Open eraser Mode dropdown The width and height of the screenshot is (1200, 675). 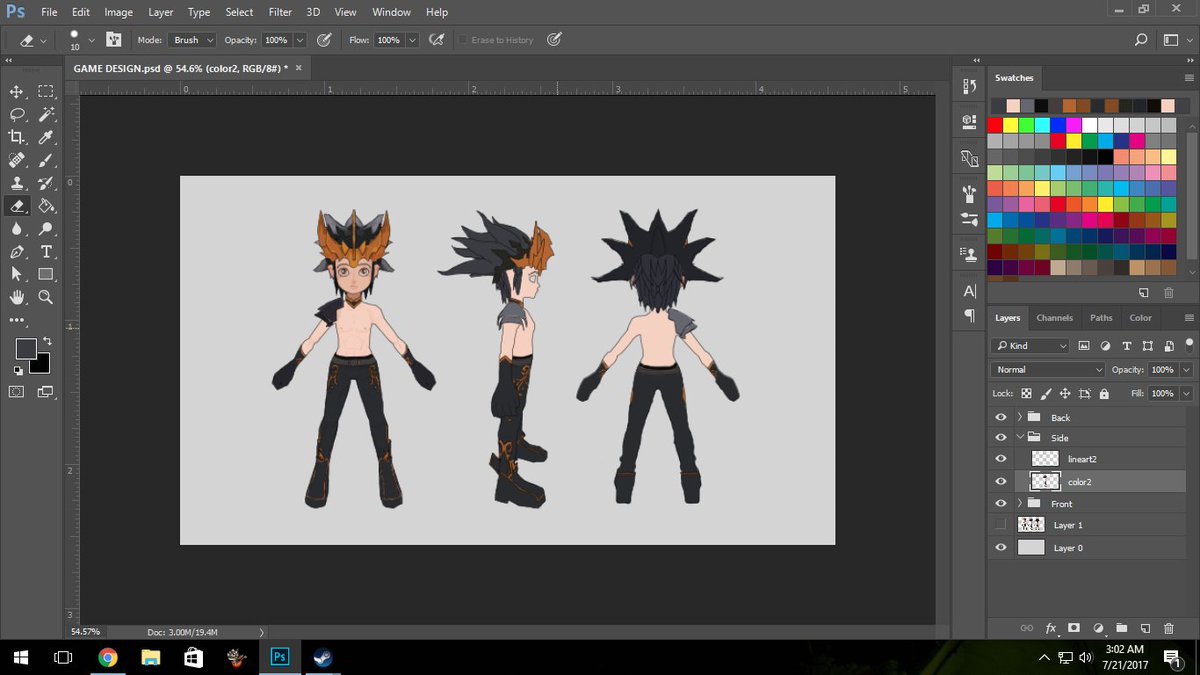point(193,40)
